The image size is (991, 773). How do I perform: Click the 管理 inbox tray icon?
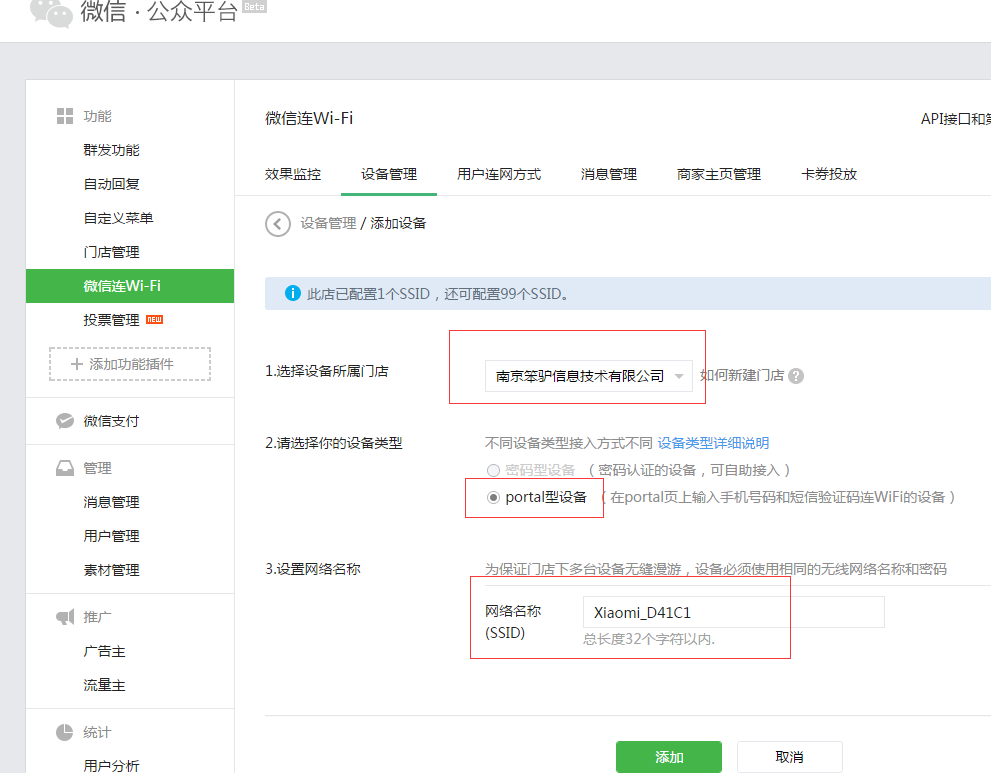coord(65,468)
